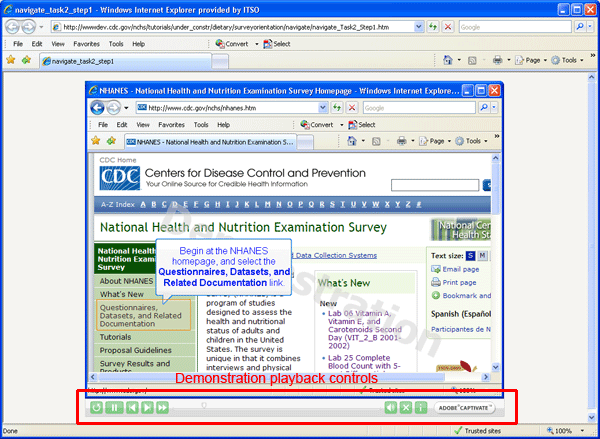Screen dimensions: 600x439
Task: Click the Adobe Captivate logo button
Action: pos(464,408)
